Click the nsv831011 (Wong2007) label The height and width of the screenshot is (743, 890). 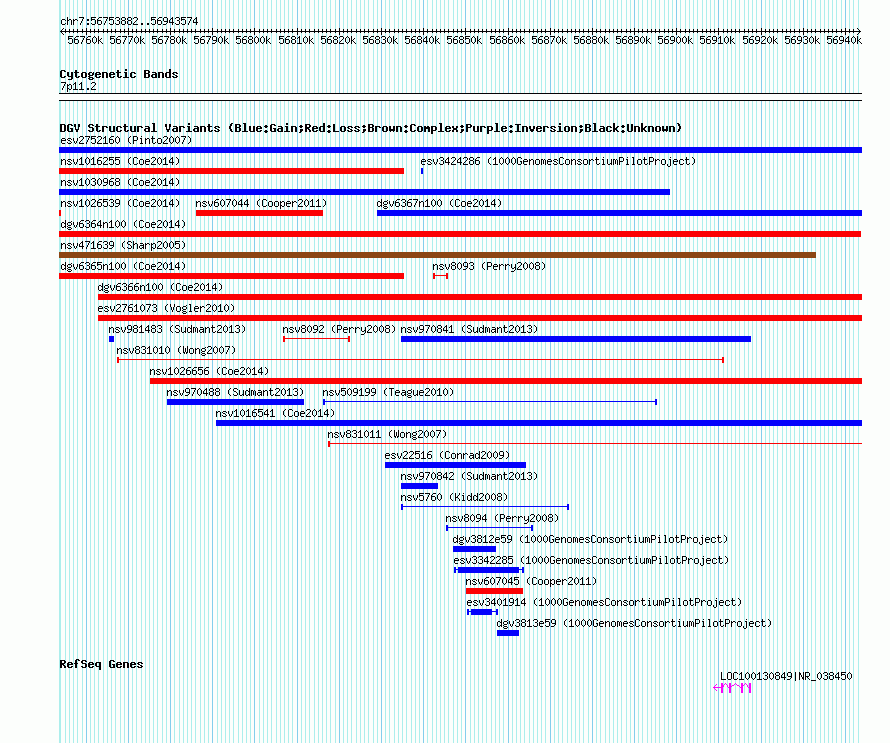click(387, 434)
